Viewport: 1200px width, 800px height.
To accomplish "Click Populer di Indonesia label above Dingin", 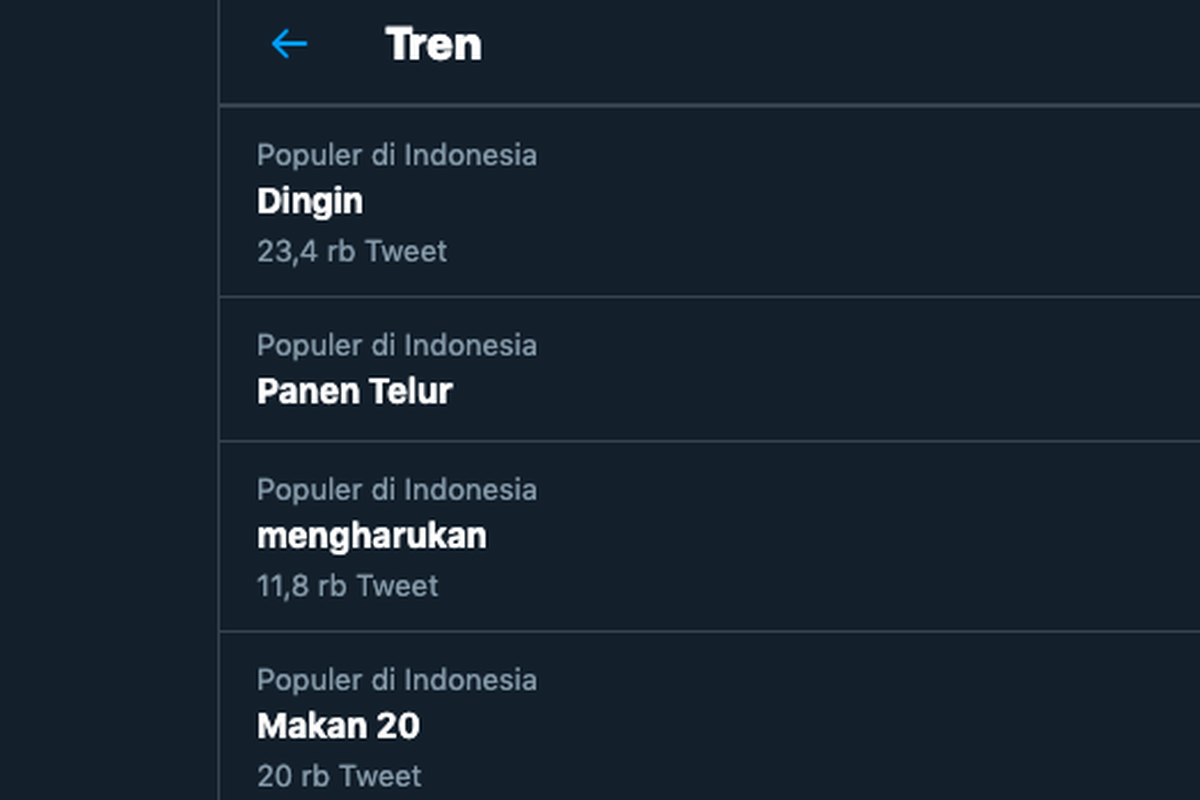I will pos(397,155).
